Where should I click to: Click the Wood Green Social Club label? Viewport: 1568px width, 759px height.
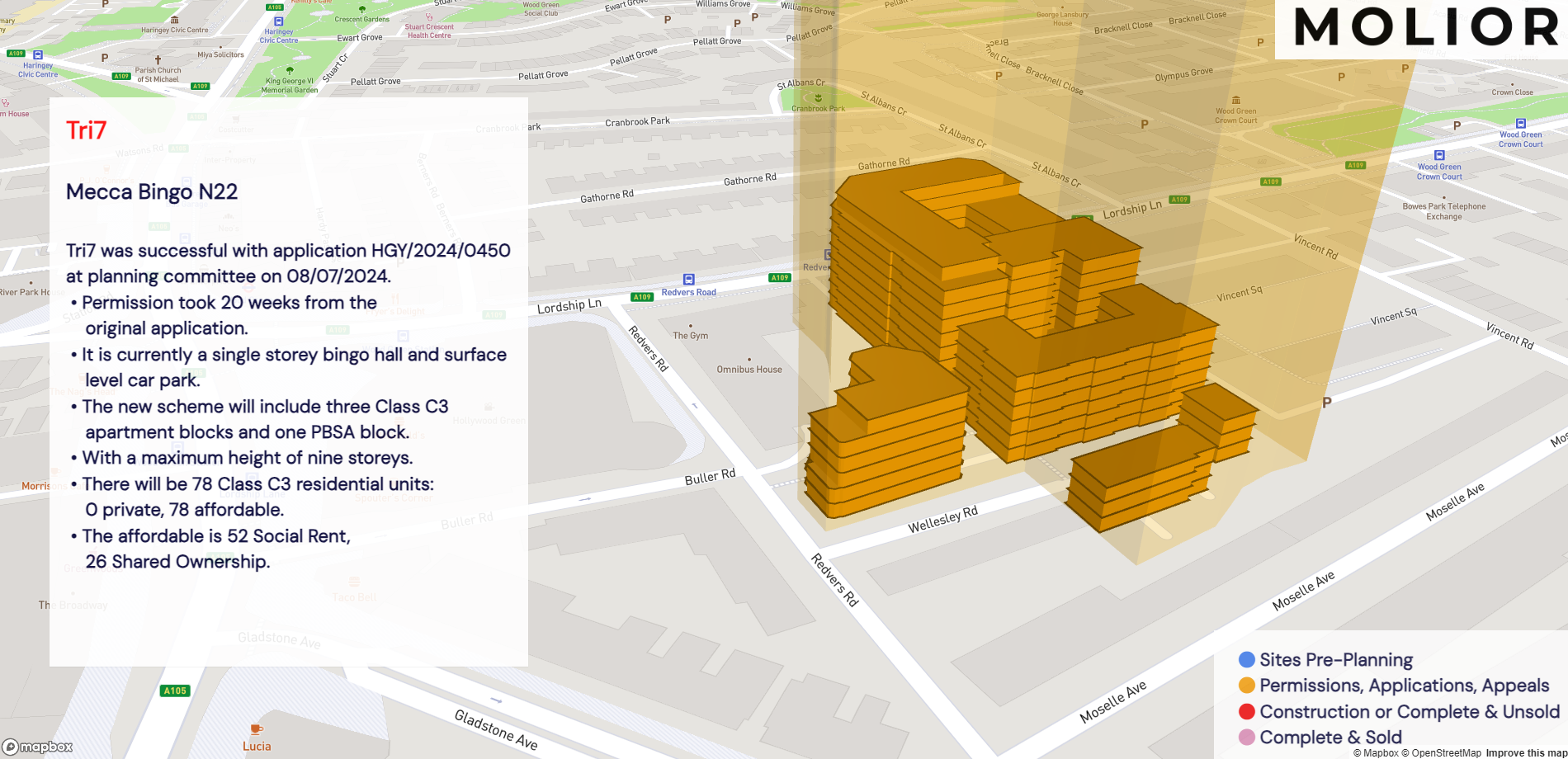point(541,9)
